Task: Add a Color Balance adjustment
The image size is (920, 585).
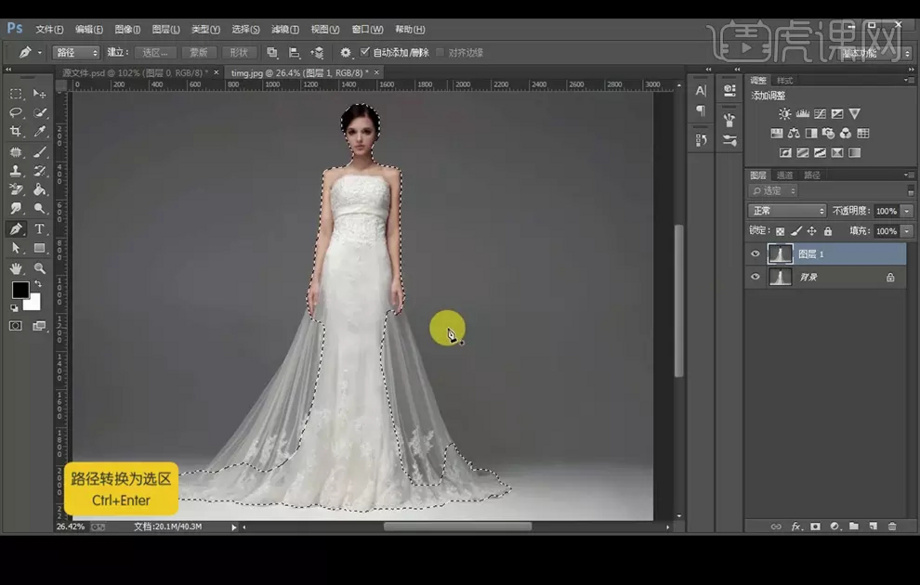Action: coord(794,133)
